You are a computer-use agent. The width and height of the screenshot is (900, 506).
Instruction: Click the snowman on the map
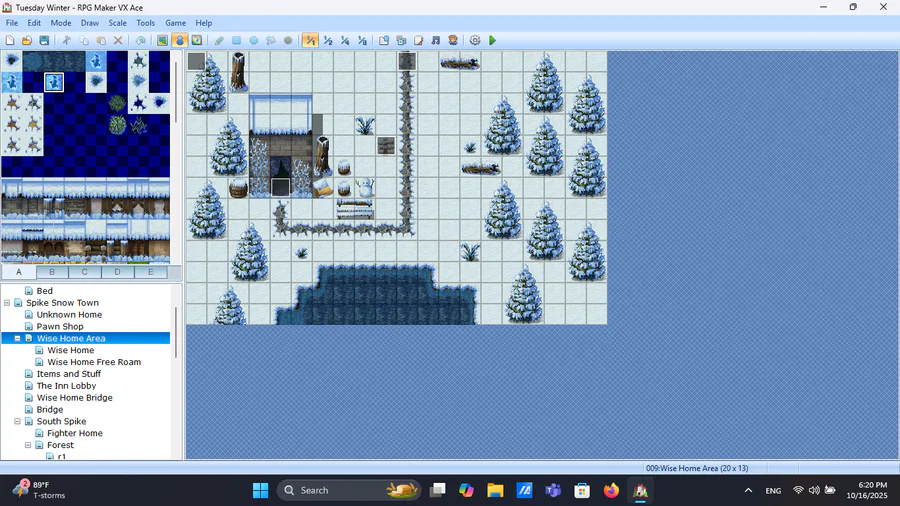click(364, 188)
